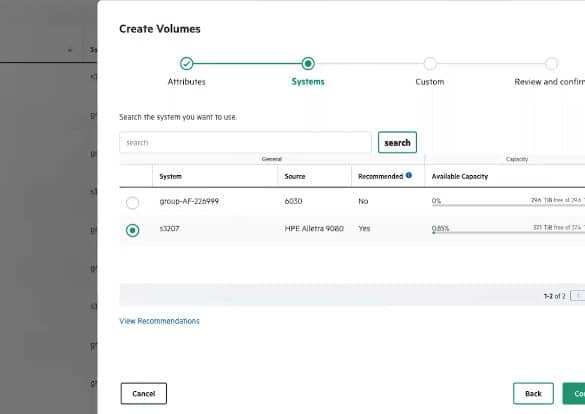
Task: Open the Attributes step label
Action: pyautogui.click(x=186, y=82)
